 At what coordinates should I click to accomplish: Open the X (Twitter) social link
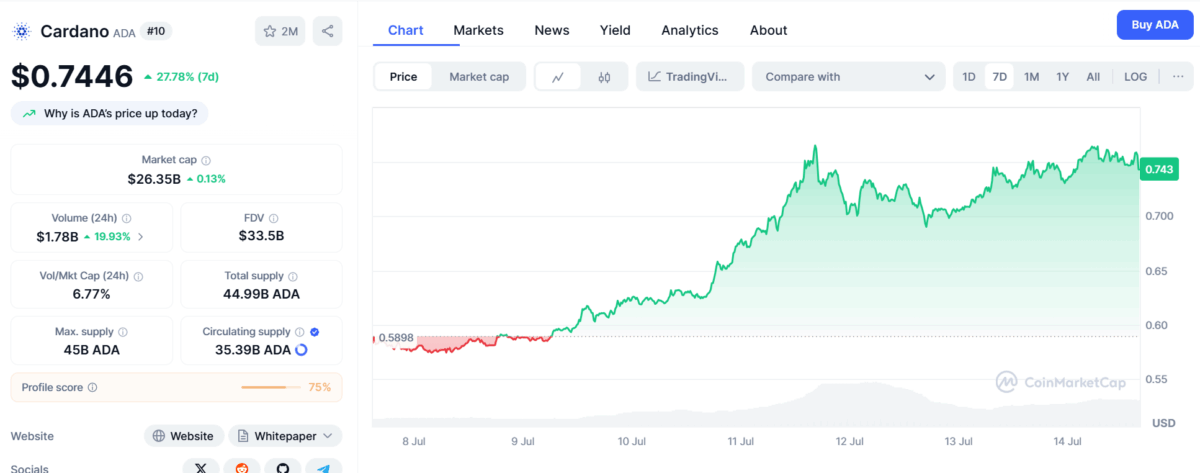click(x=200, y=467)
